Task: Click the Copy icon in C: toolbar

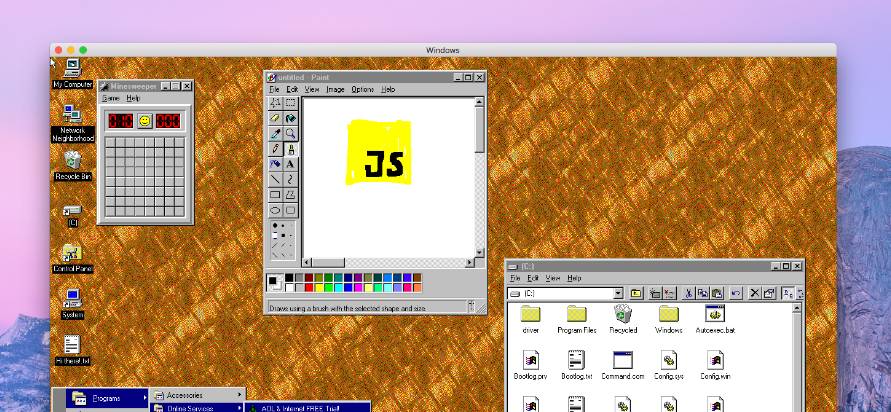Action: (x=702, y=293)
